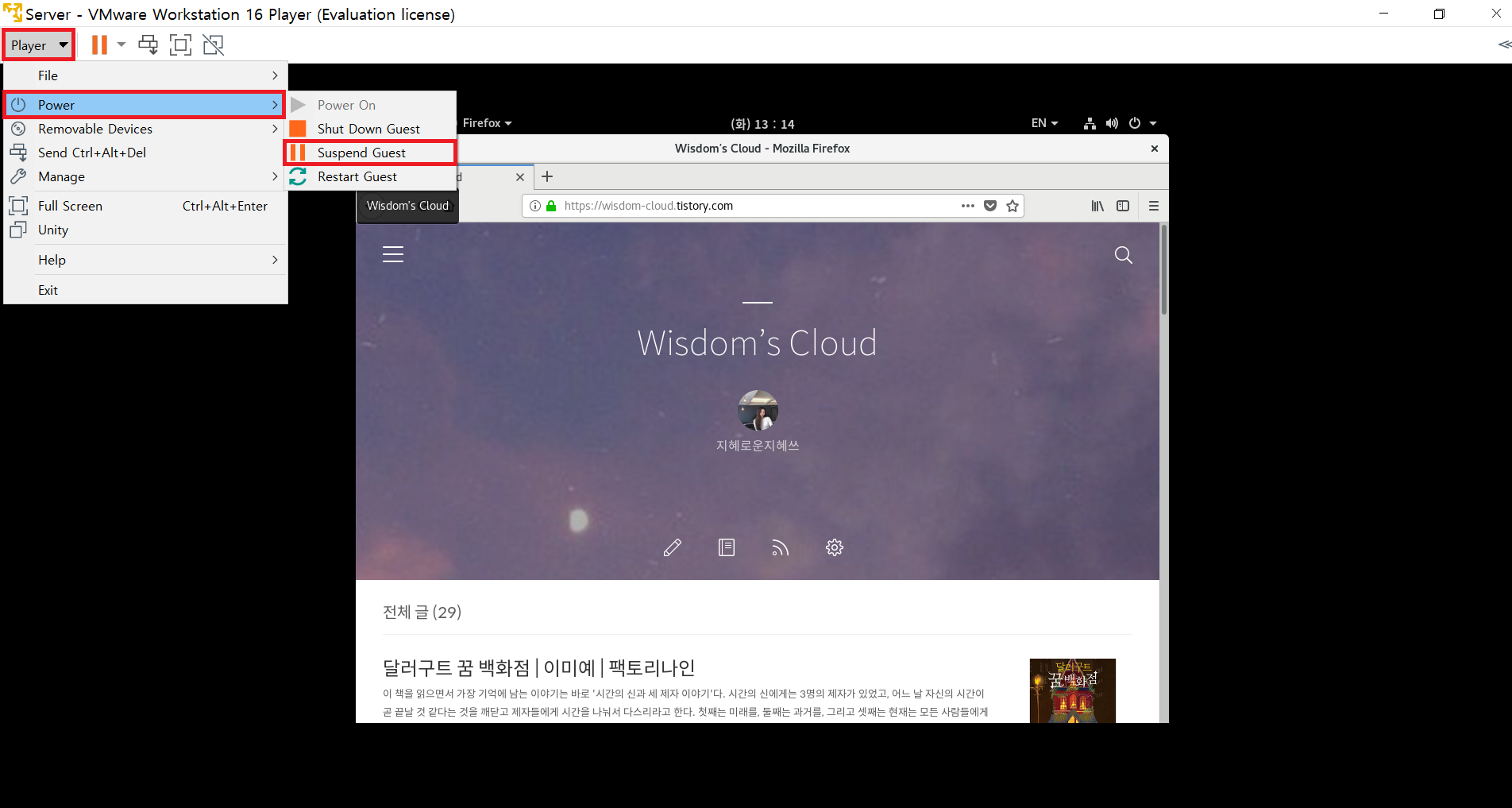Click the network status icon in guest top bar

[1090, 123]
